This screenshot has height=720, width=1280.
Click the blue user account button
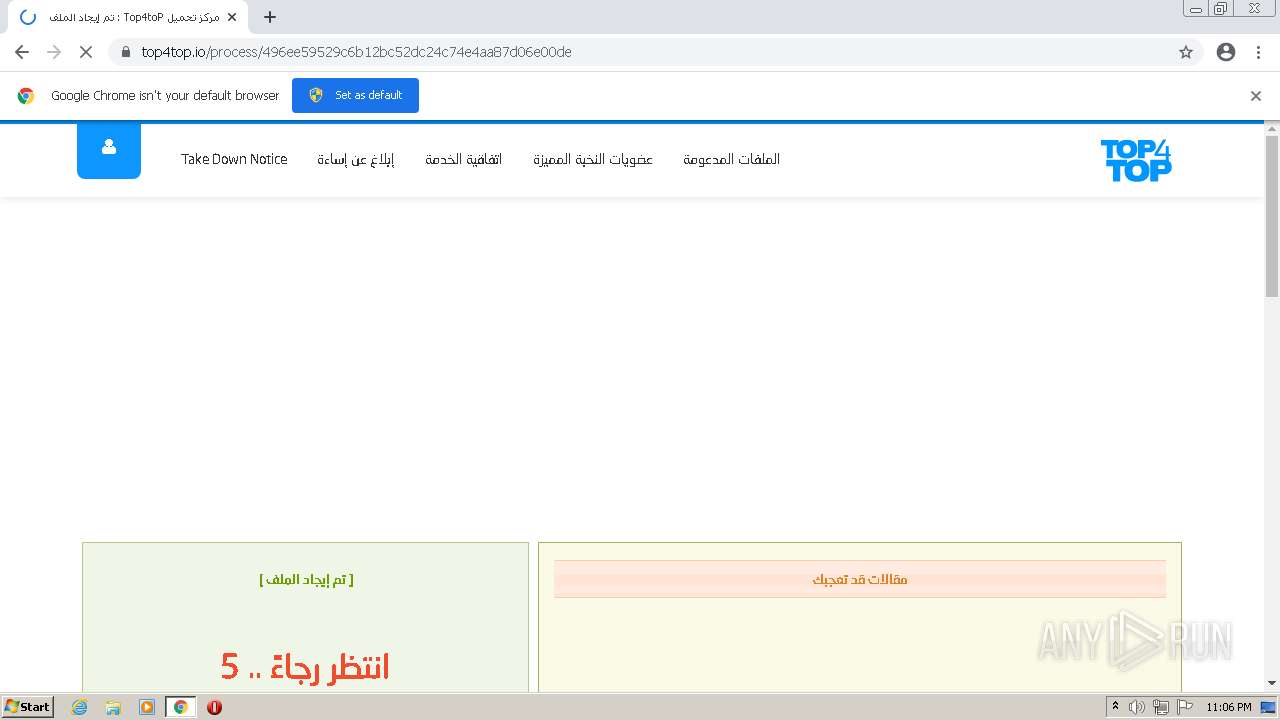coord(109,149)
